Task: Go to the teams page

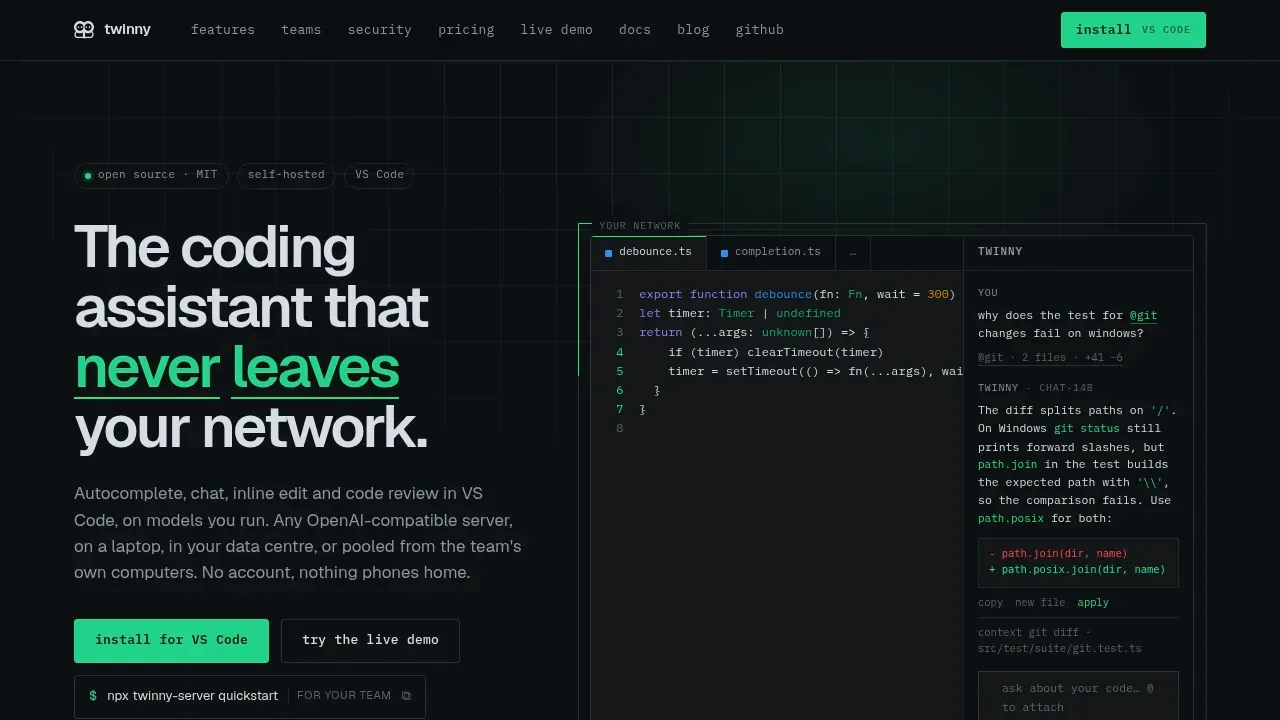Action: tap(301, 30)
